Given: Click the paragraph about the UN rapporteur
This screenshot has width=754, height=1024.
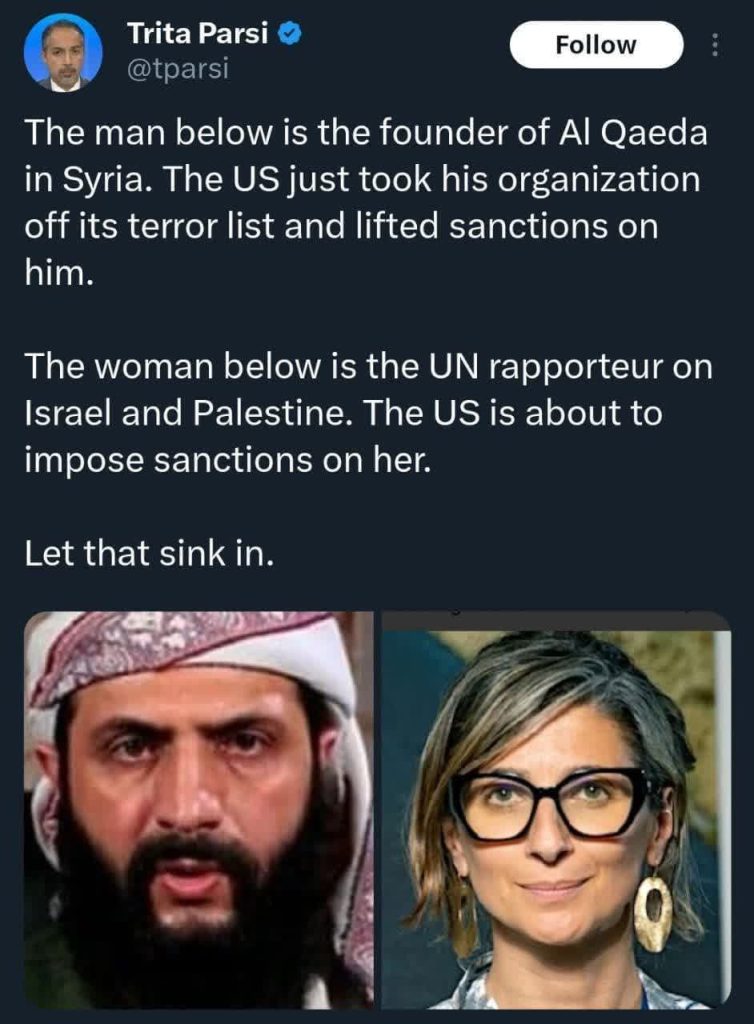Looking at the screenshot, I should 369,413.
